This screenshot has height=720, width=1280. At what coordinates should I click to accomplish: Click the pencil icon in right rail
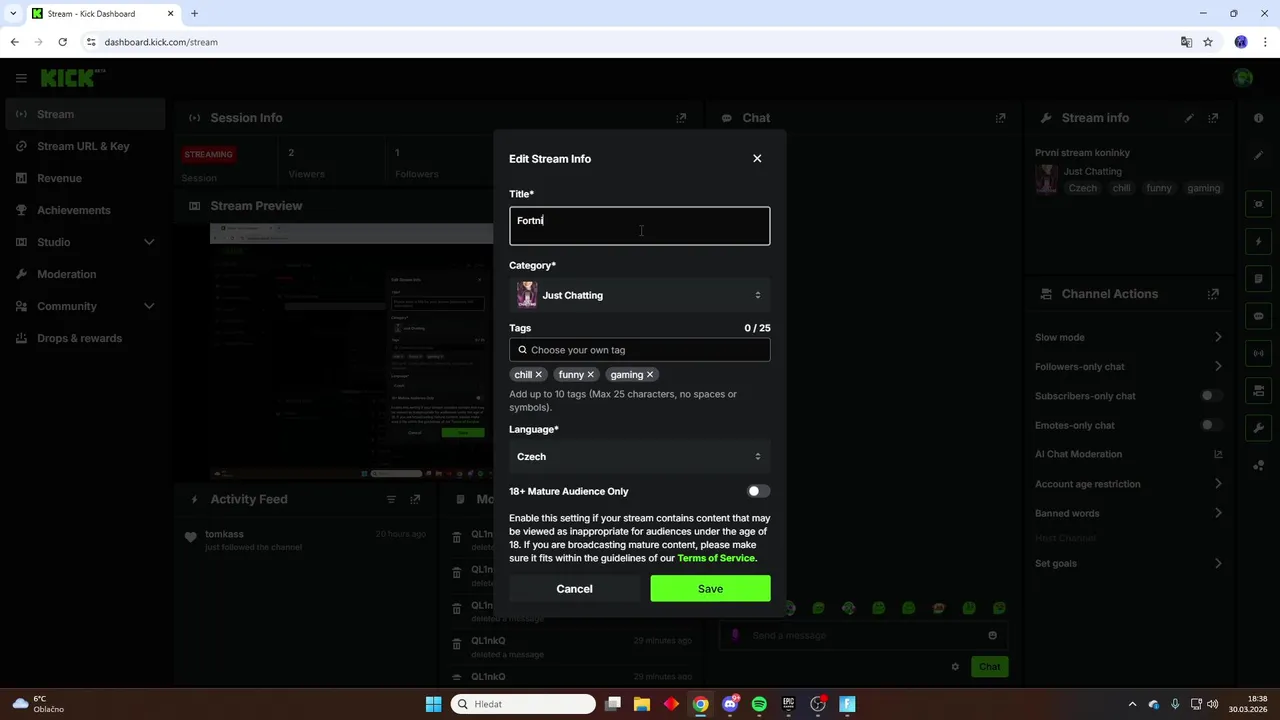[1259, 155]
